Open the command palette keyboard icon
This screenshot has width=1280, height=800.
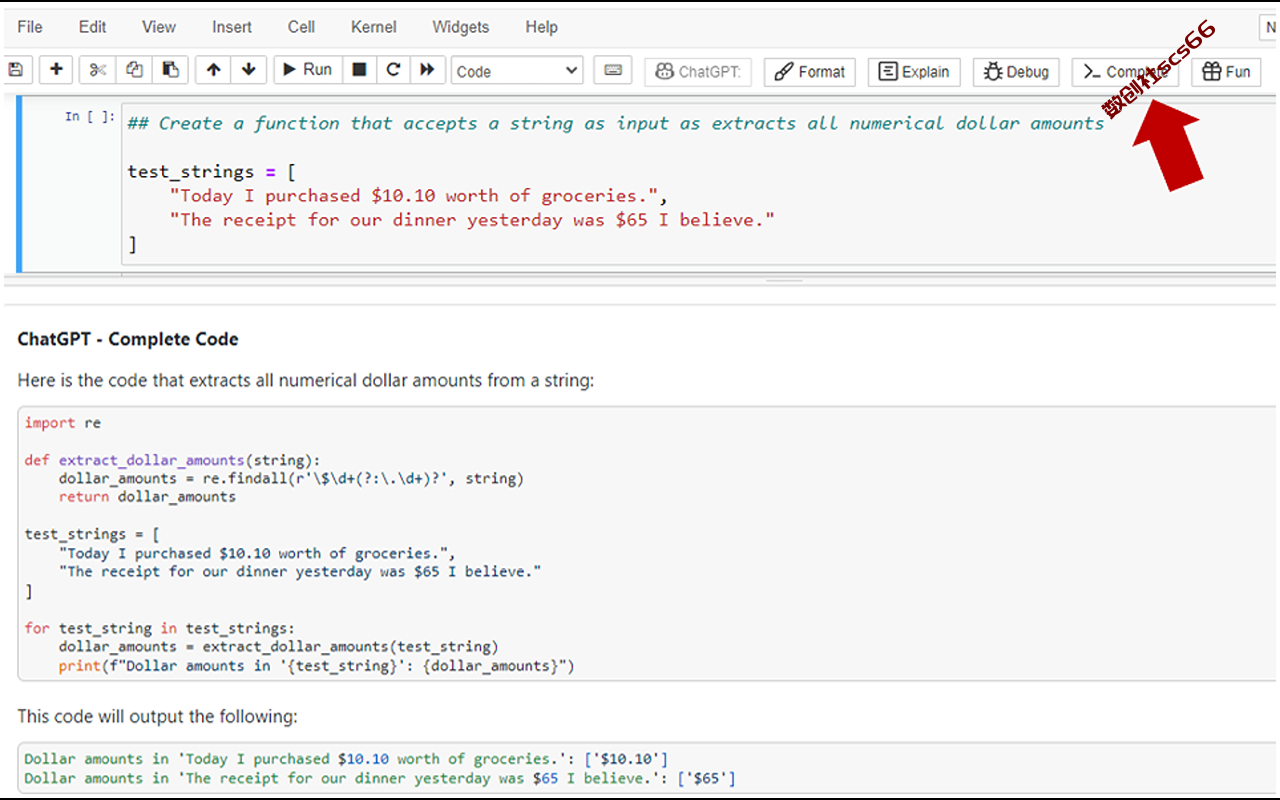point(612,70)
